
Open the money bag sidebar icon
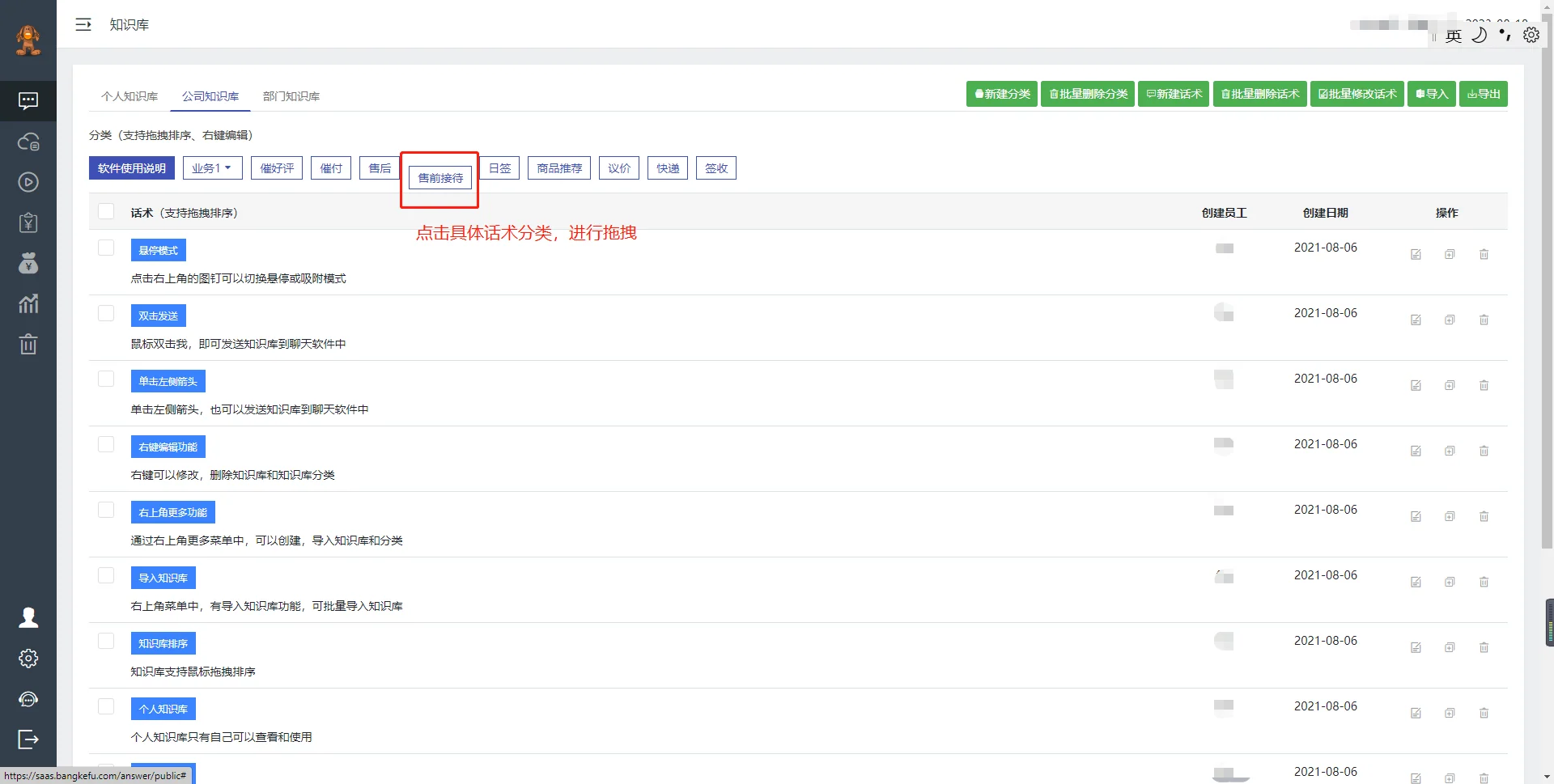pos(28,263)
